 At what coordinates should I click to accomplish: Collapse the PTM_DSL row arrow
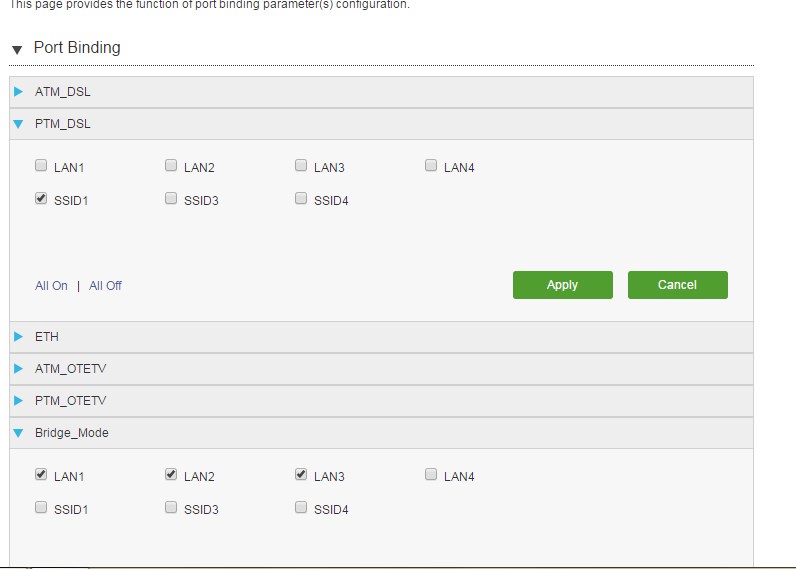(x=18, y=124)
